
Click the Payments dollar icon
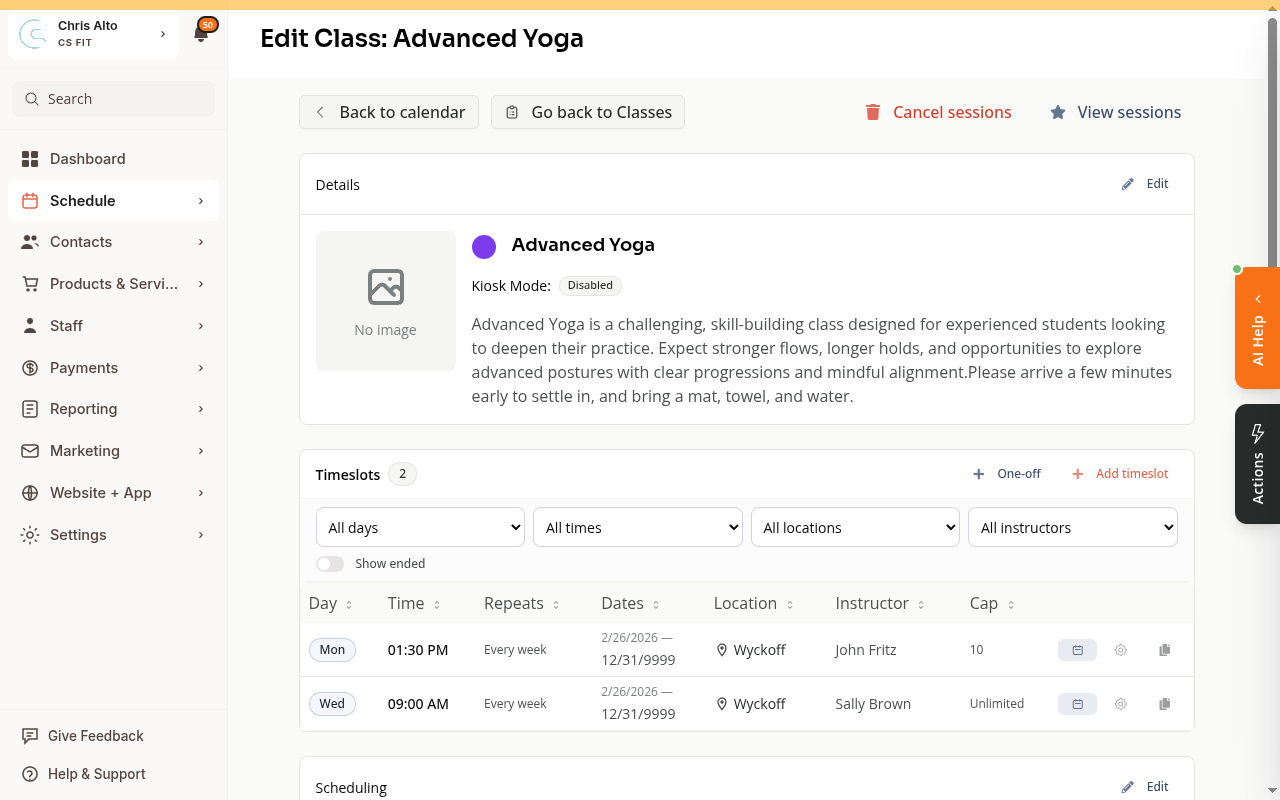pyautogui.click(x=30, y=368)
